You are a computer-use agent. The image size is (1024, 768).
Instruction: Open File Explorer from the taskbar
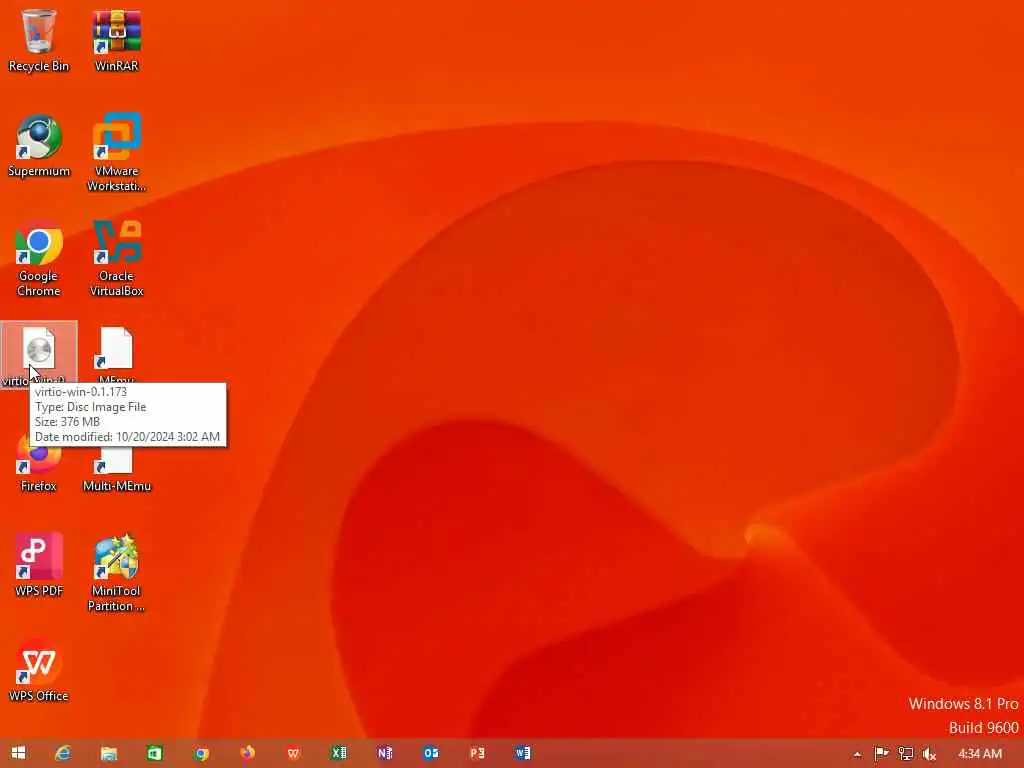point(108,753)
